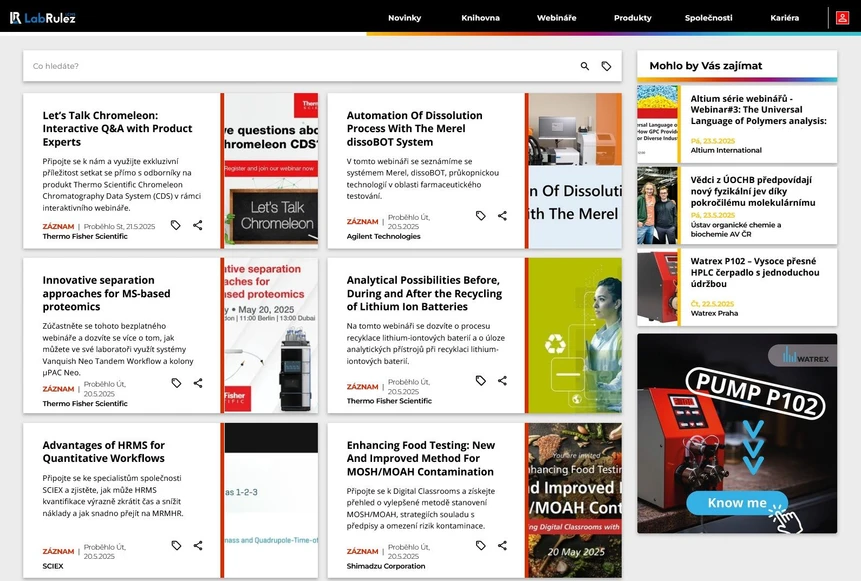Click 'Mohlo by Vás zajímat' heading
Screen dimensions: 861x581
pyautogui.click(x=706, y=65)
